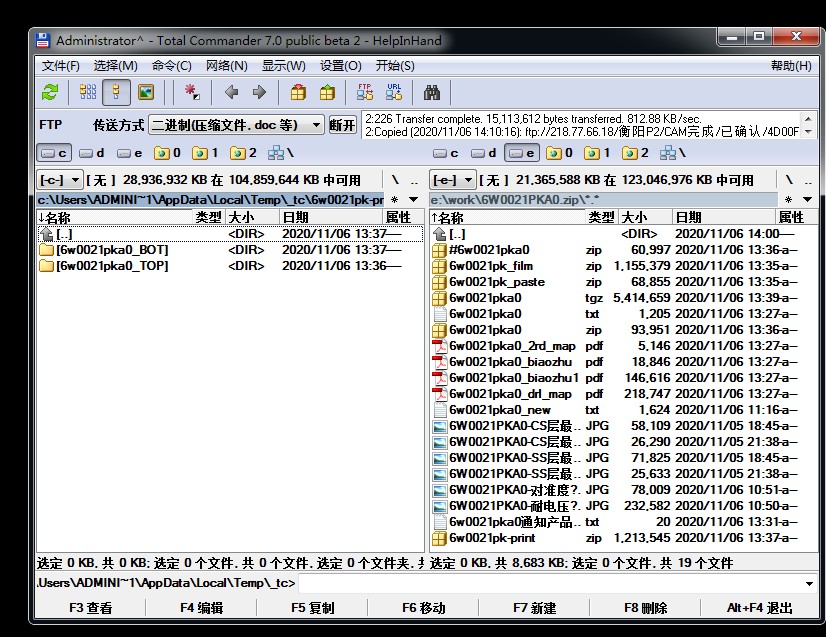826x637 pixels.
Task: Select the full details view icon
Action: coord(116,93)
